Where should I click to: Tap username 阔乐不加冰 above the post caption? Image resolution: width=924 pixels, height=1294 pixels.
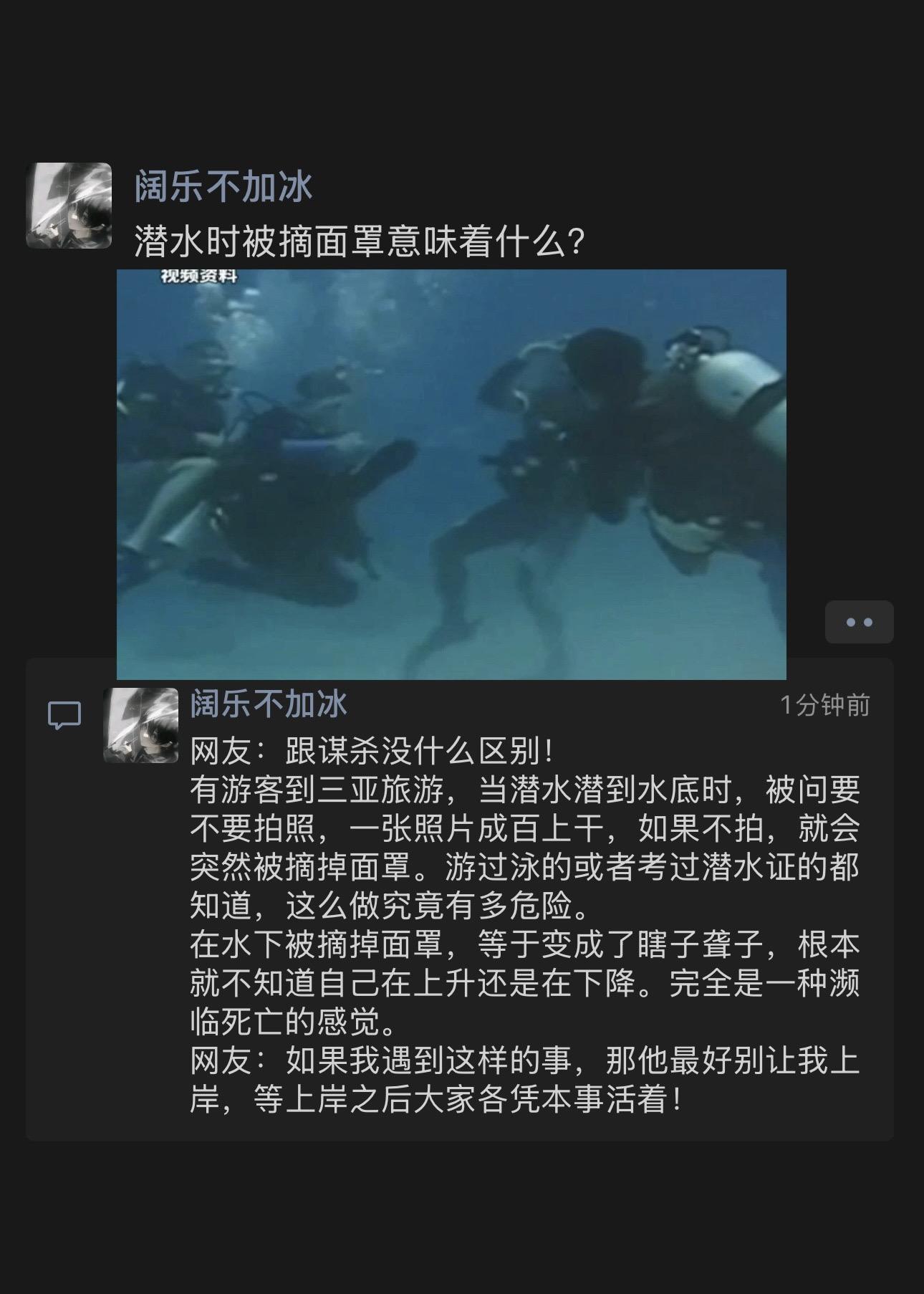coord(223,186)
